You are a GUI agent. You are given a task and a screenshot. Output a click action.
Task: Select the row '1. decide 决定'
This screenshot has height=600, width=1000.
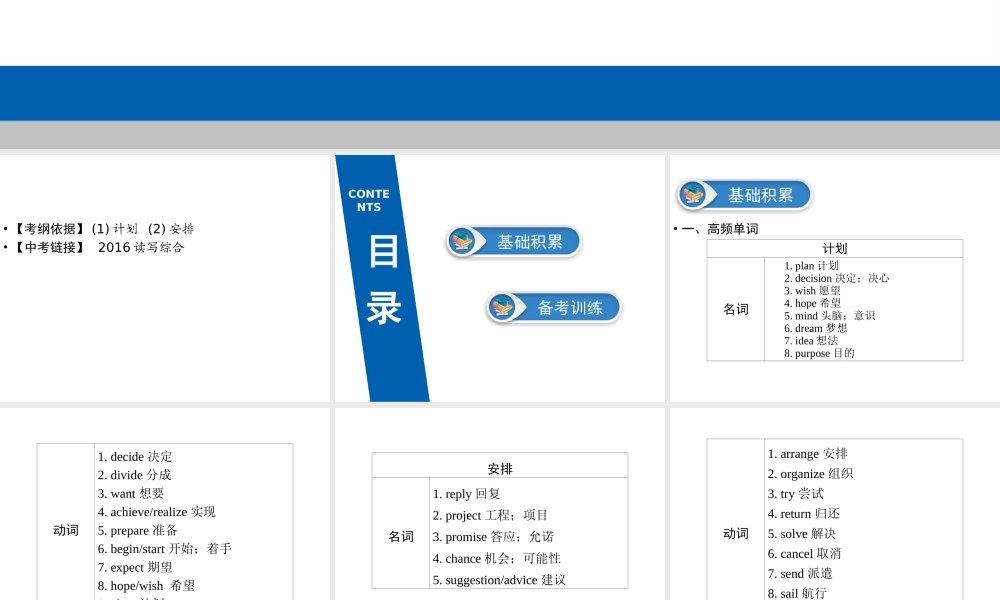pos(135,457)
